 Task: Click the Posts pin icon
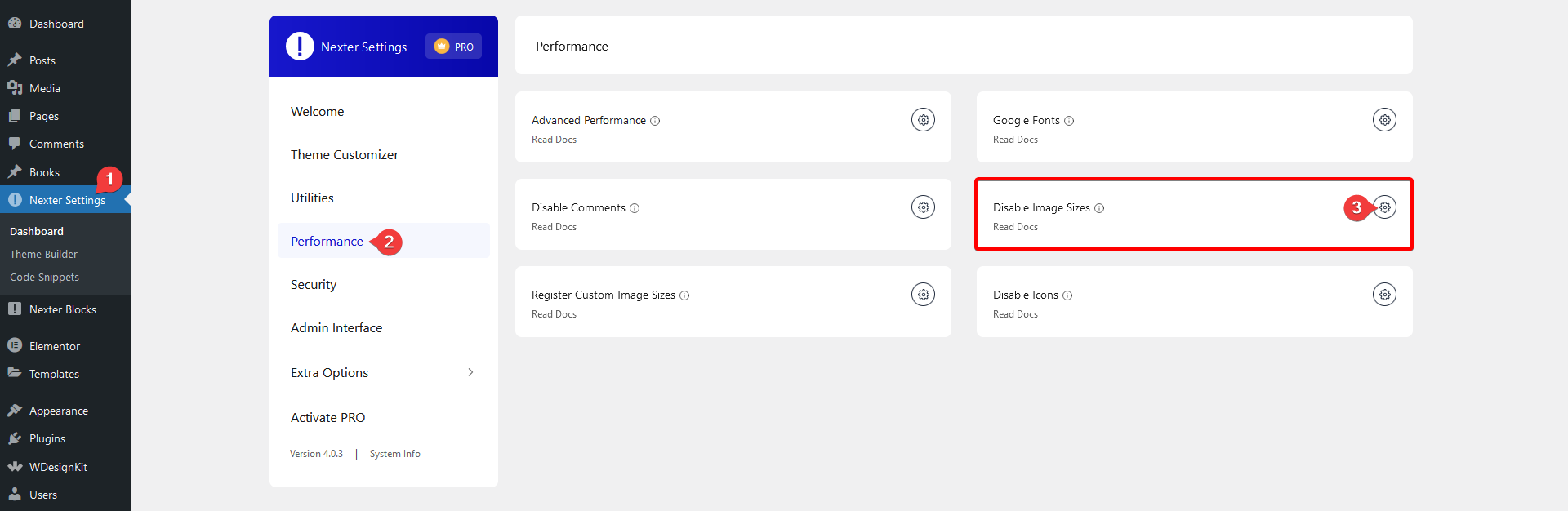[x=15, y=60]
